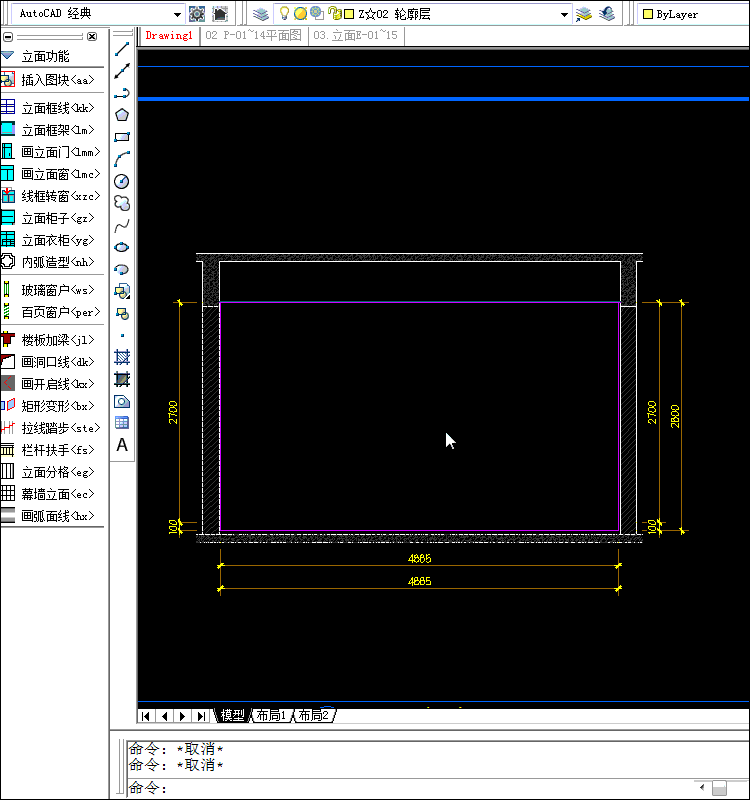Viewport: 750px width, 800px height.
Task: Select the Construction line tool
Action: [x=122, y=71]
